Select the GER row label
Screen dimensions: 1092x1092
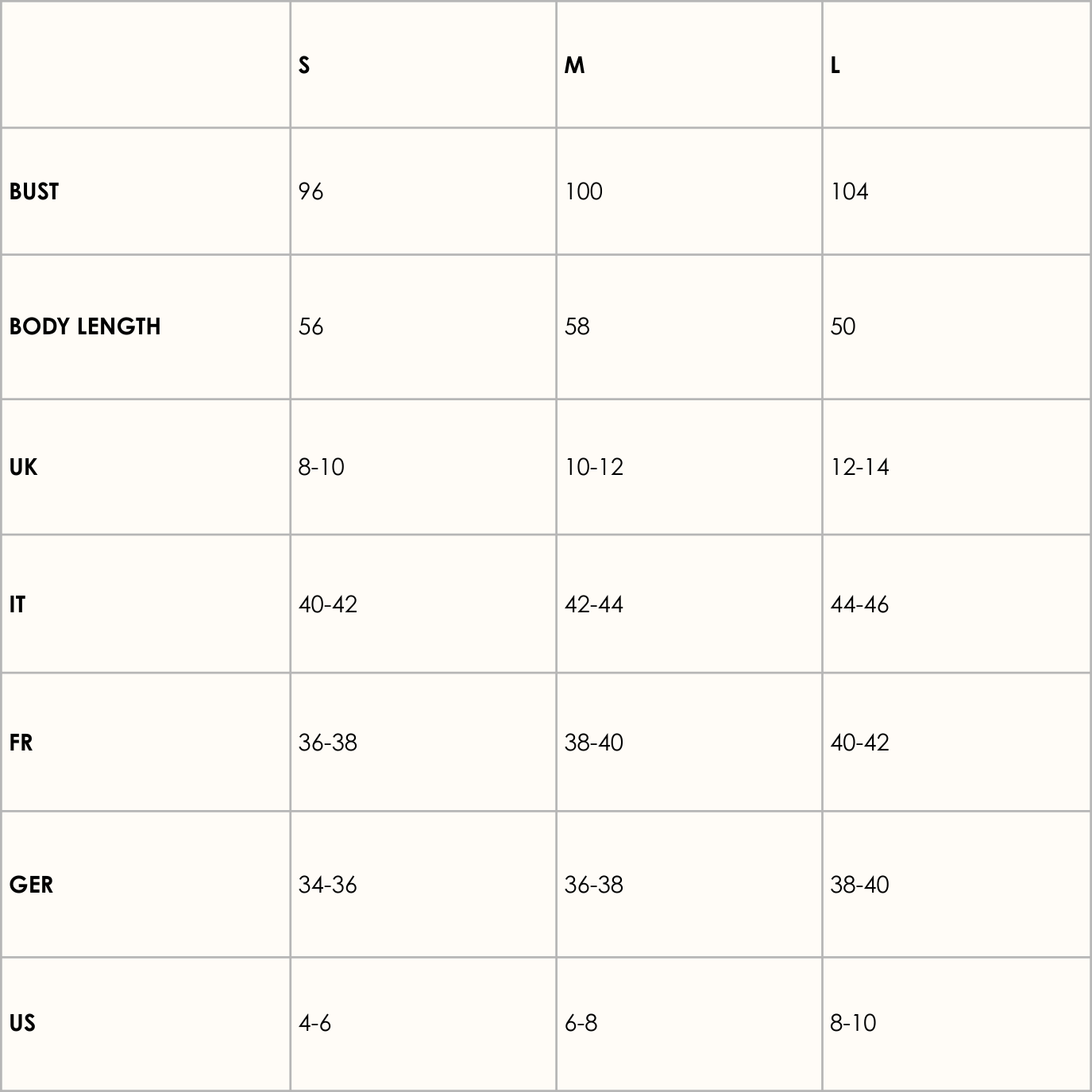click(31, 885)
